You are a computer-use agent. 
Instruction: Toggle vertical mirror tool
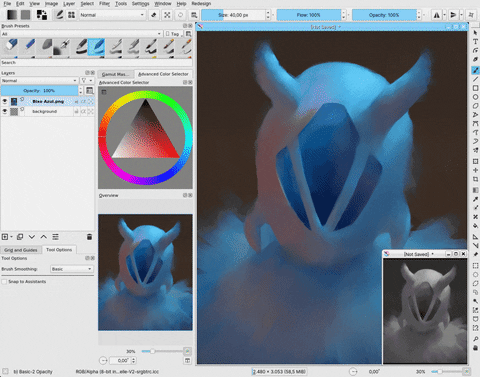pos(453,15)
